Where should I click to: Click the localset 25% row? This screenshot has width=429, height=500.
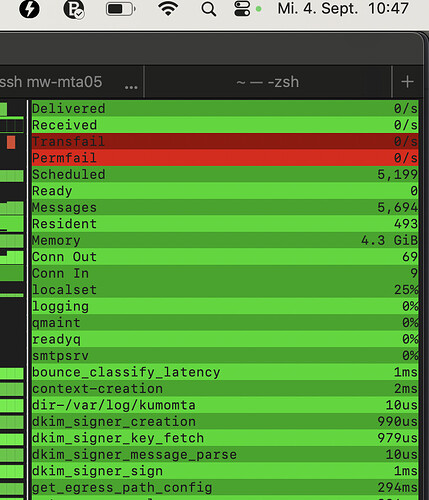pyautogui.click(x=225, y=290)
